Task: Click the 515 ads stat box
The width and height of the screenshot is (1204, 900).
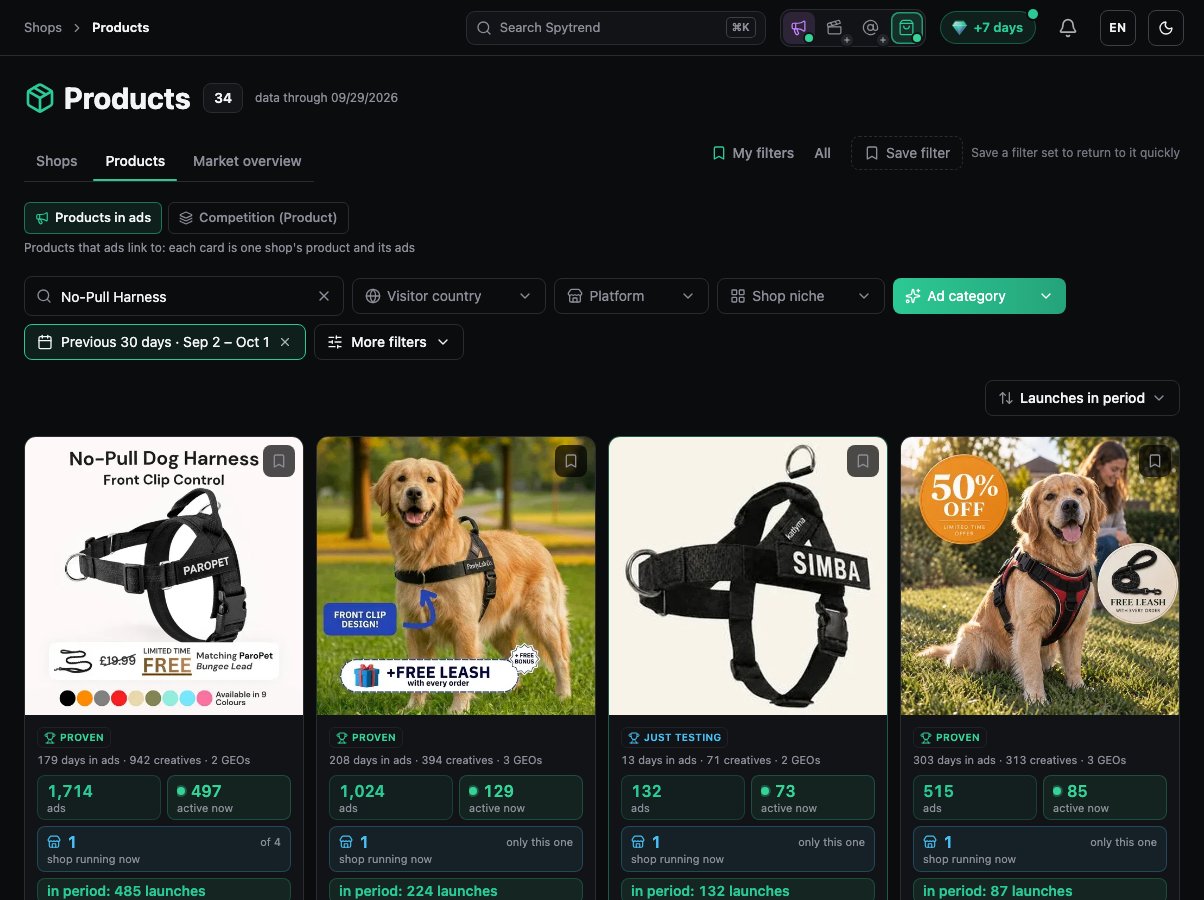Action: [x=975, y=798]
